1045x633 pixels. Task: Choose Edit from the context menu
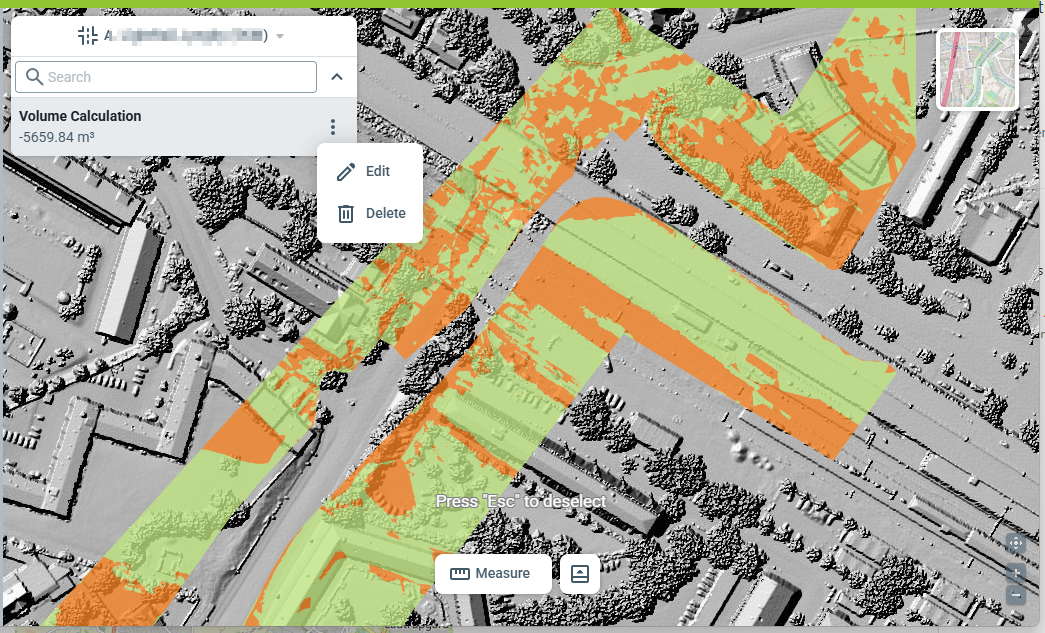pyautogui.click(x=377, y=171)
